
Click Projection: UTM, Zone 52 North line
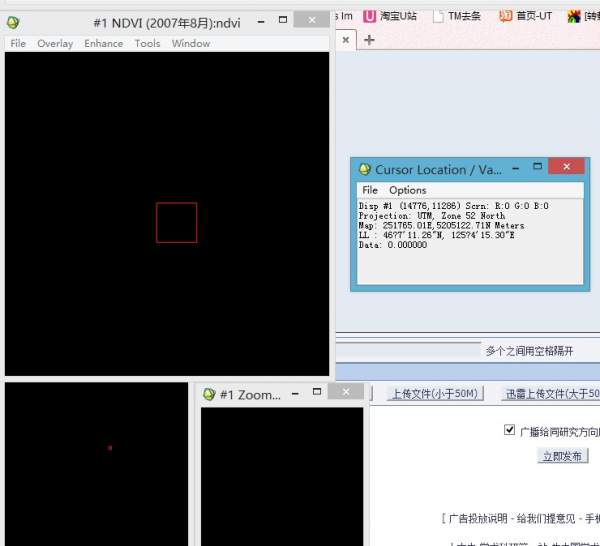(x=432, y=216)
